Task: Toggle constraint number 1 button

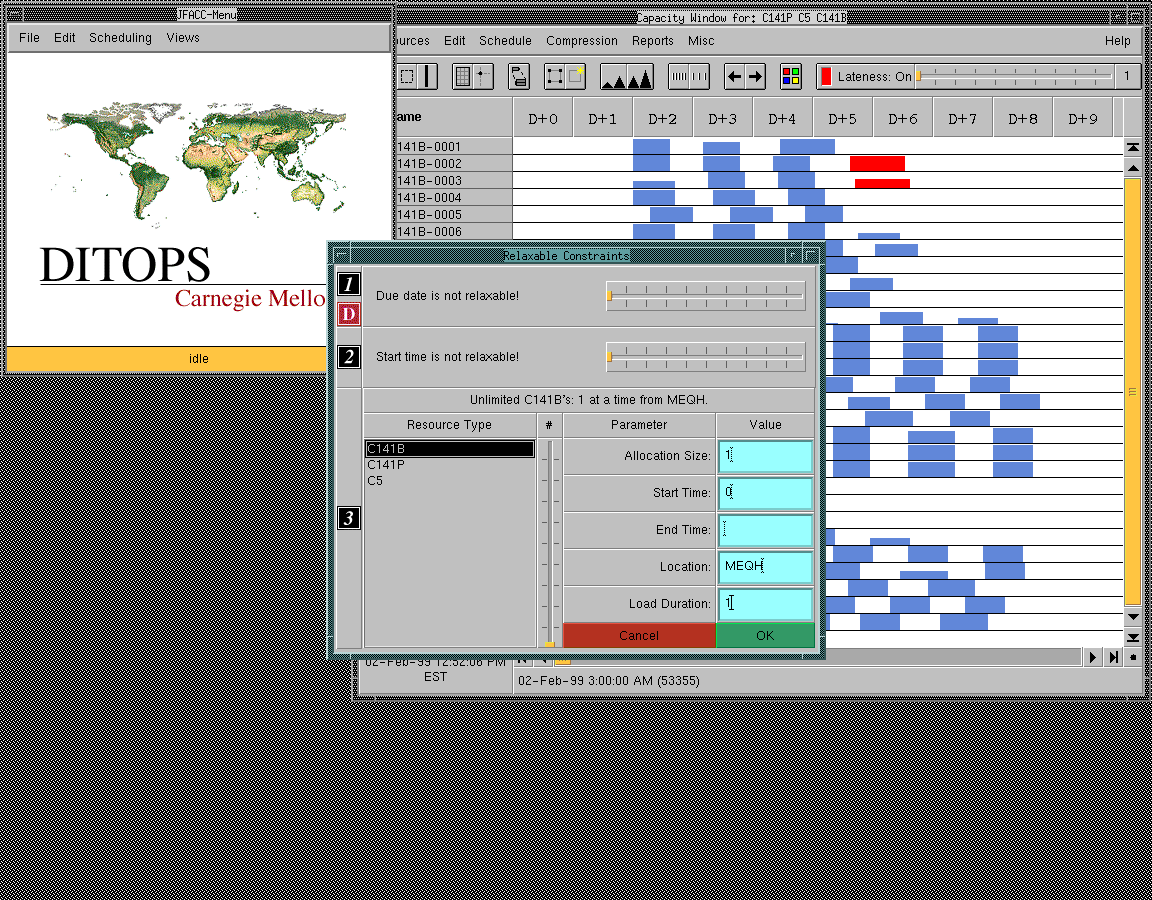Action: pyautogui.click(x=349, y=285)
